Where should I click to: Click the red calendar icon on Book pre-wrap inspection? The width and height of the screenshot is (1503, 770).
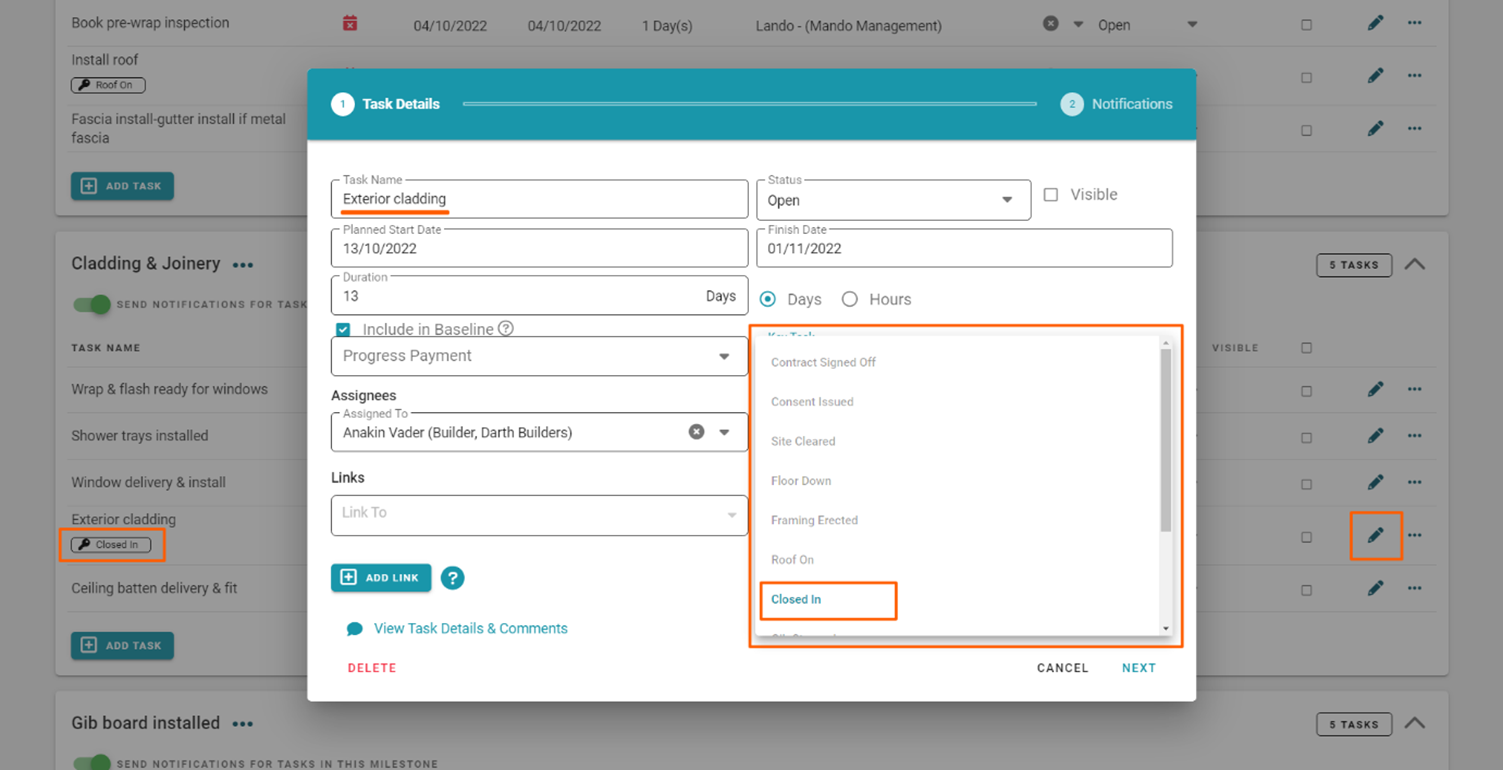coord(350,24)
